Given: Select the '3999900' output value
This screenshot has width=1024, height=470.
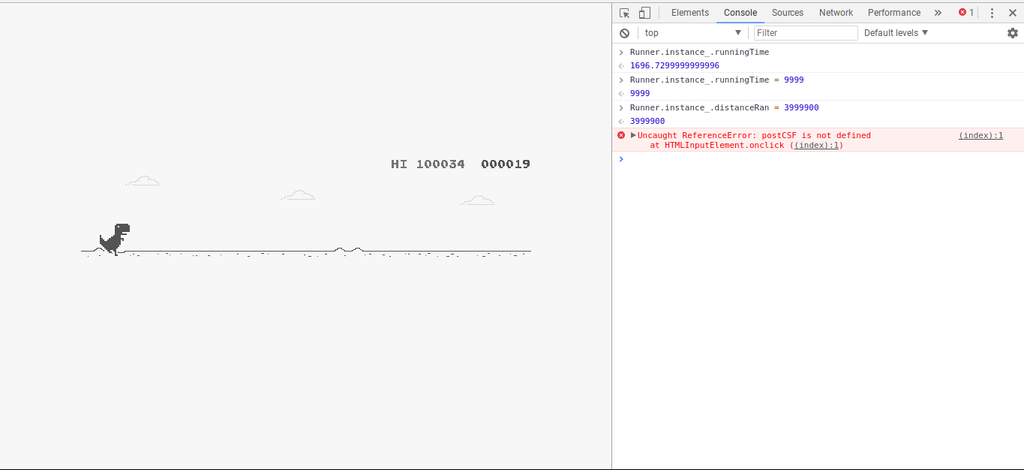Looking at the screenshot, I should pyautogui.click(x=647, y=121).
